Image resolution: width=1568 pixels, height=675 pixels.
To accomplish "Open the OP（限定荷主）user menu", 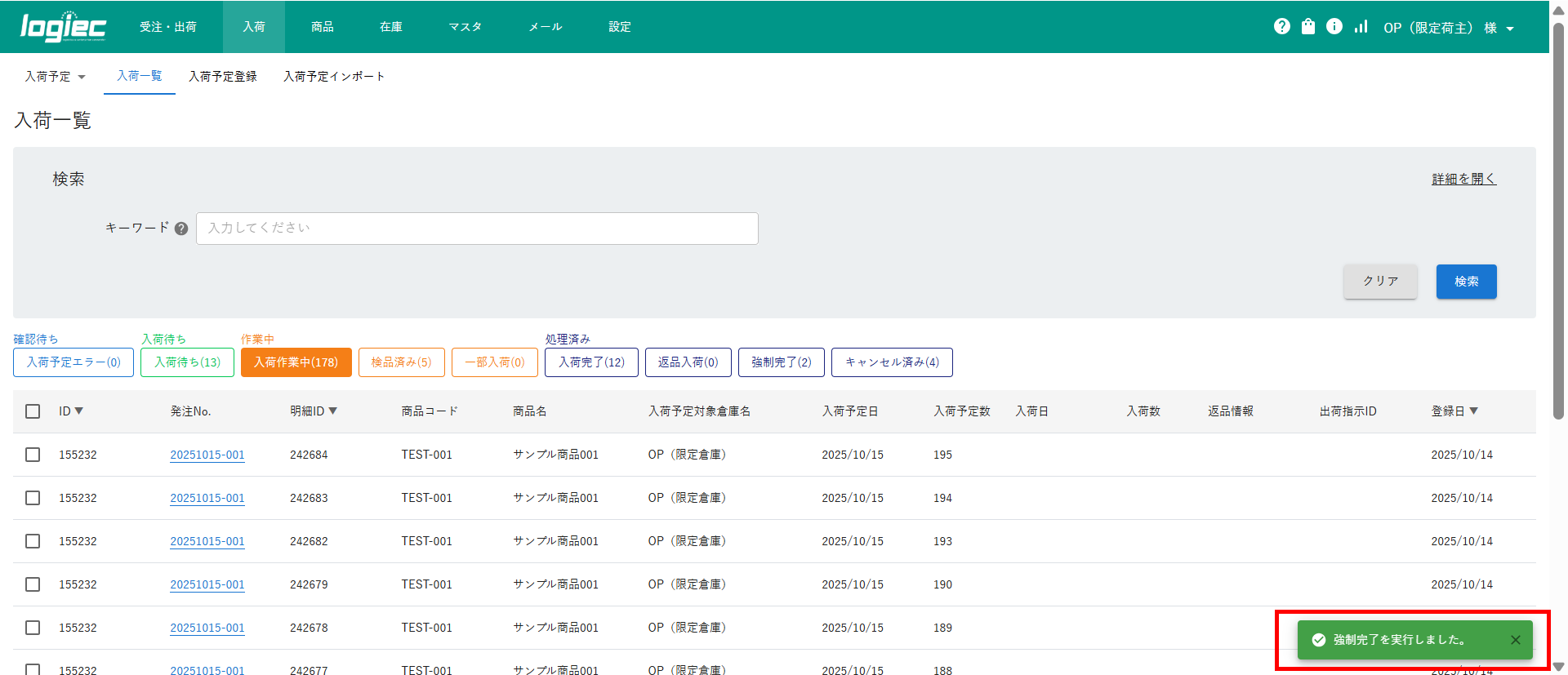I will (1448, 28).
